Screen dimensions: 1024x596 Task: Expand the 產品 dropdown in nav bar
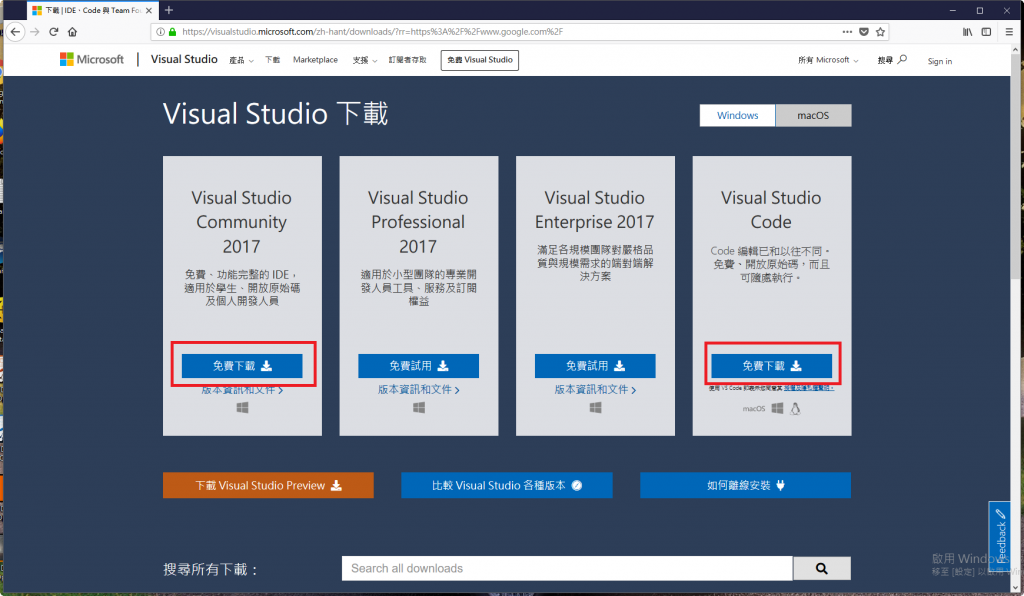[241, 60]
